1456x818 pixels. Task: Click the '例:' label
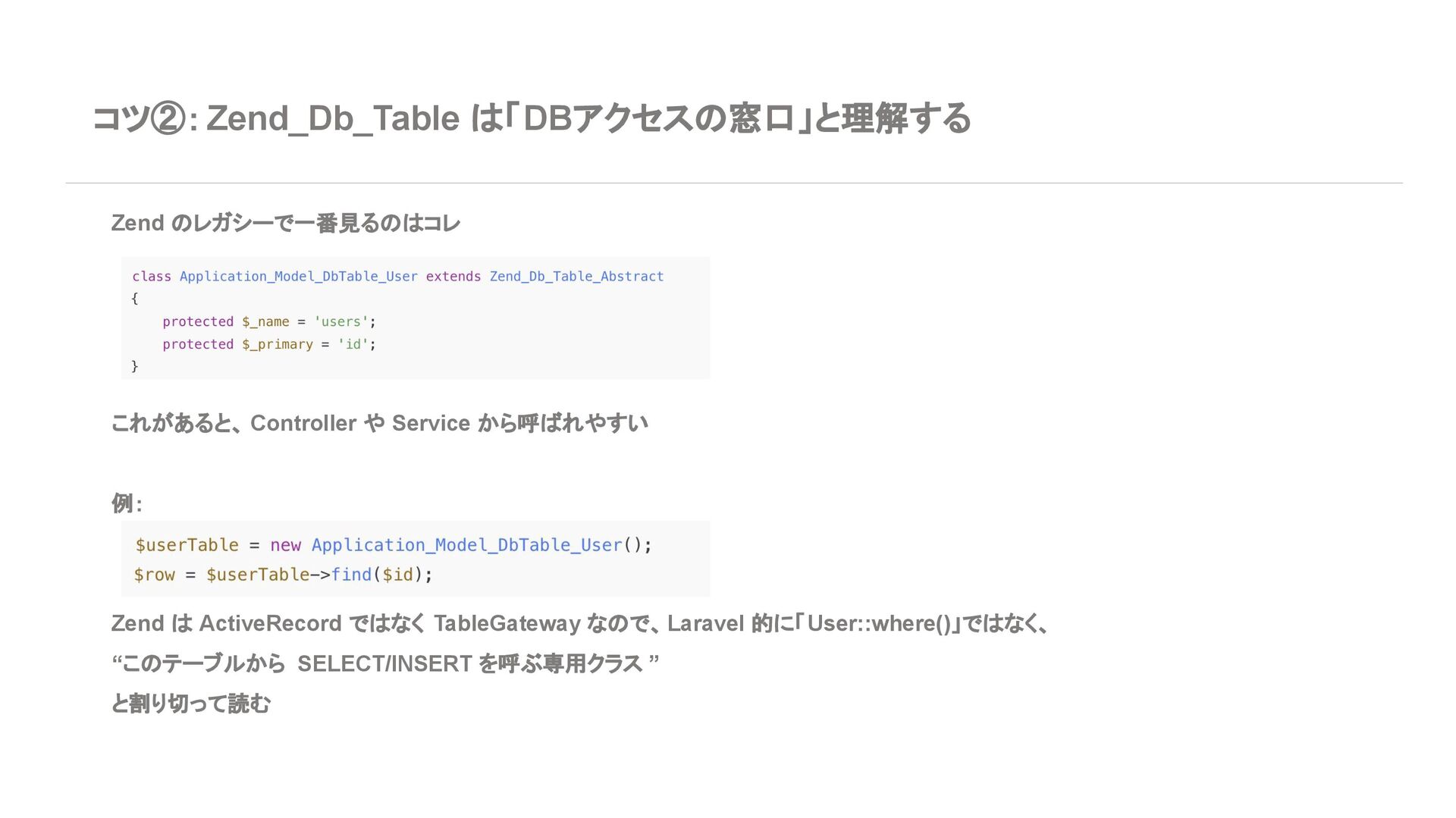pos(127,503)
